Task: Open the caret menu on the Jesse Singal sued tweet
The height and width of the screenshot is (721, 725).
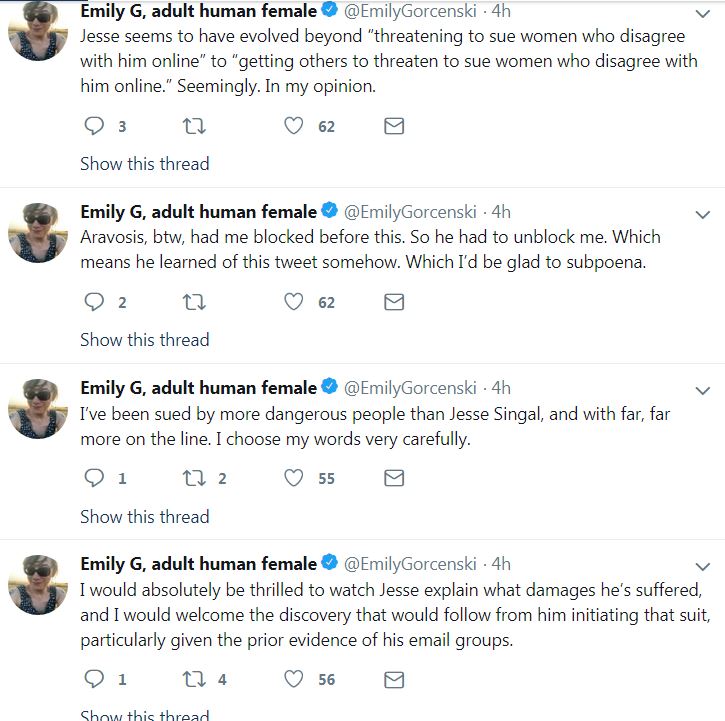Action: (x=702, y=390)
